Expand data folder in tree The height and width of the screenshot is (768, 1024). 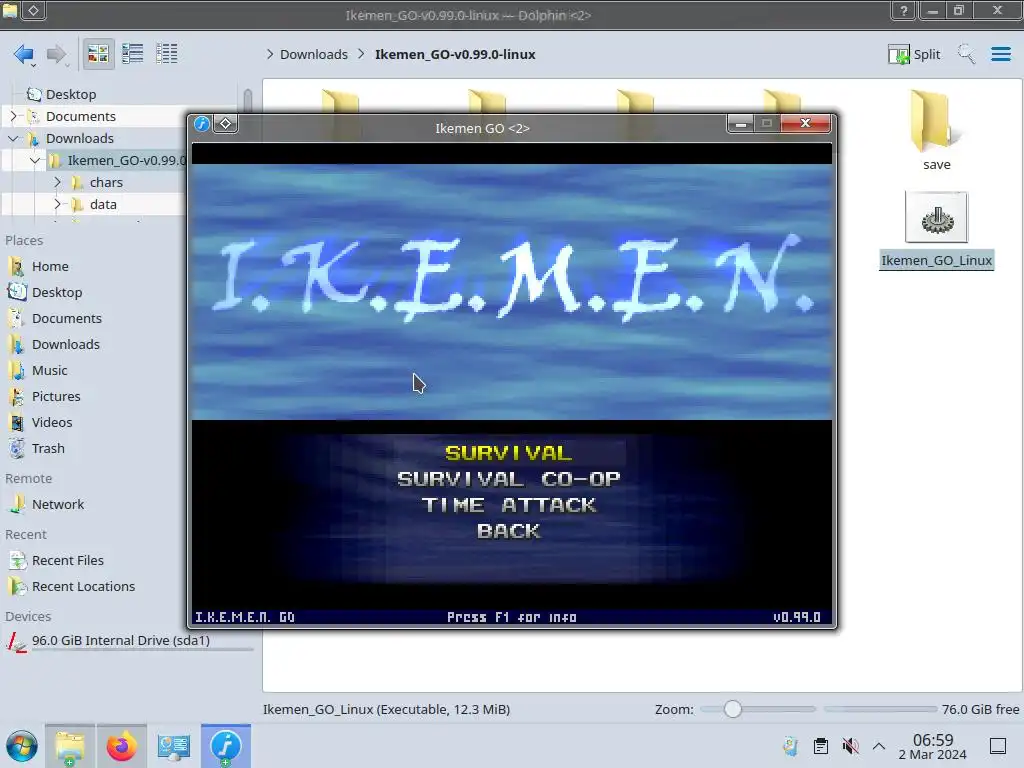[57, 204]
